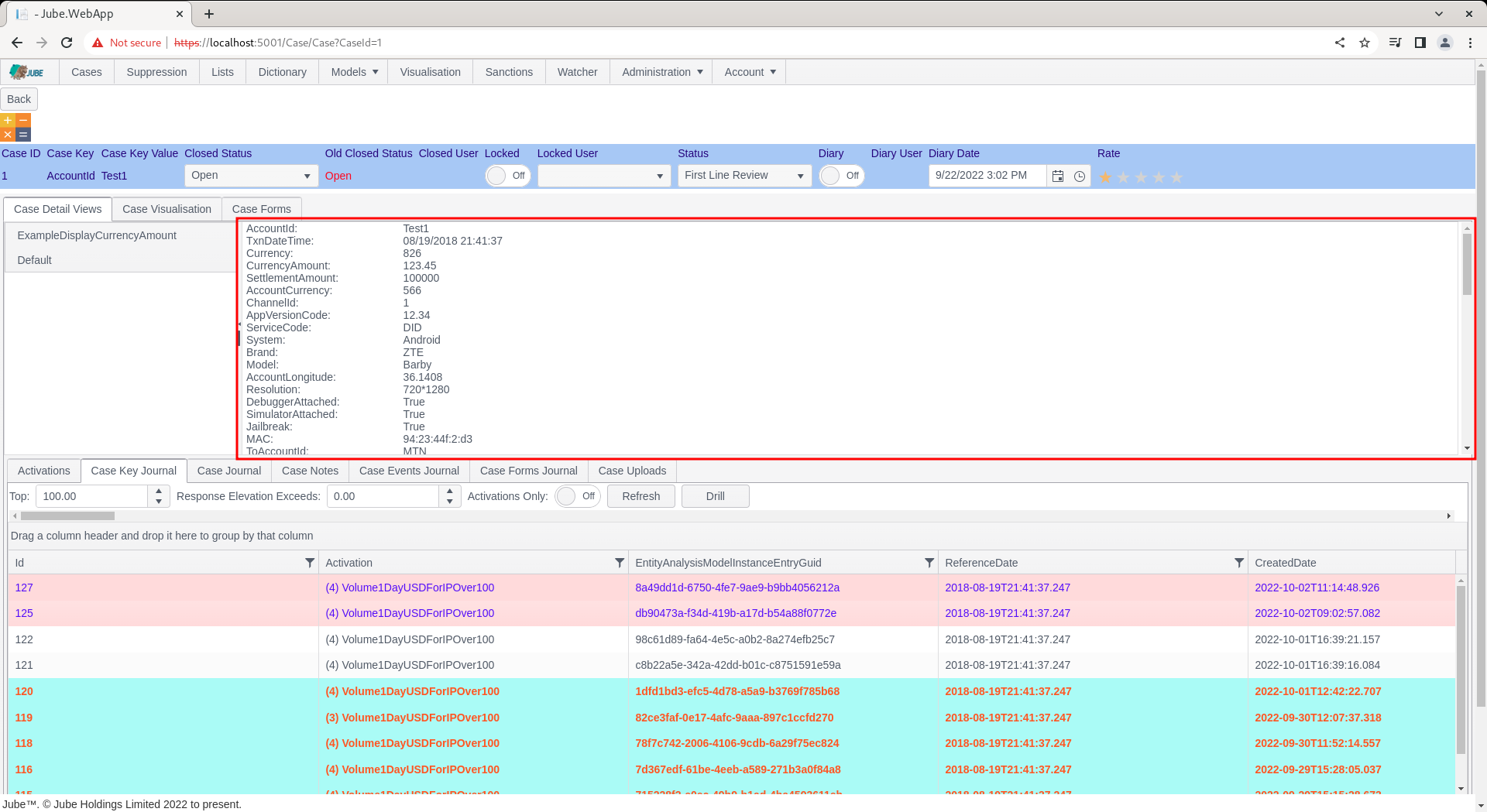Switch to the Case Events Journal tab
Screen dimensions: 1487x812
(409, 471)
